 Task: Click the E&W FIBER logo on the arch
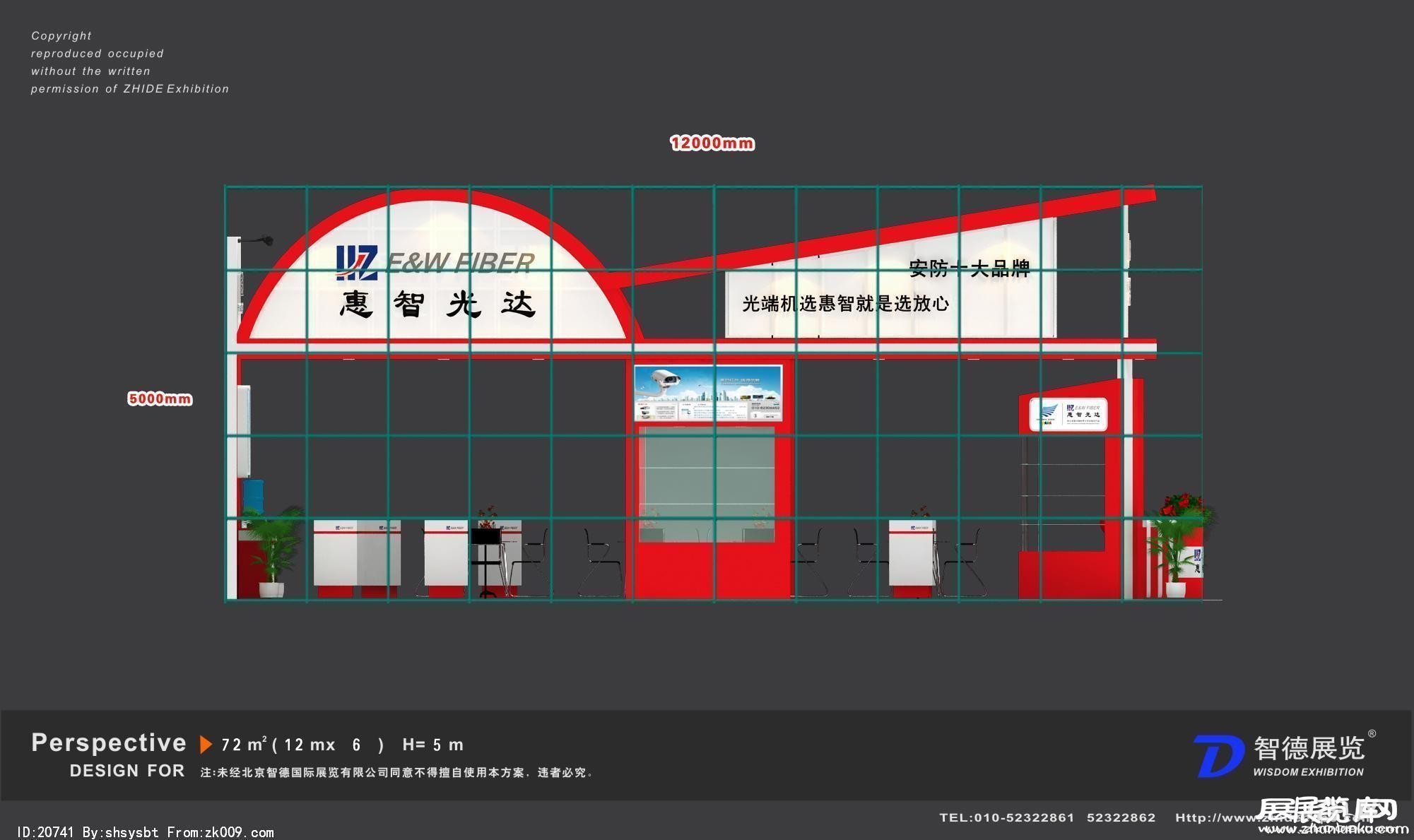pyautogui.click(x=435, y=263)
